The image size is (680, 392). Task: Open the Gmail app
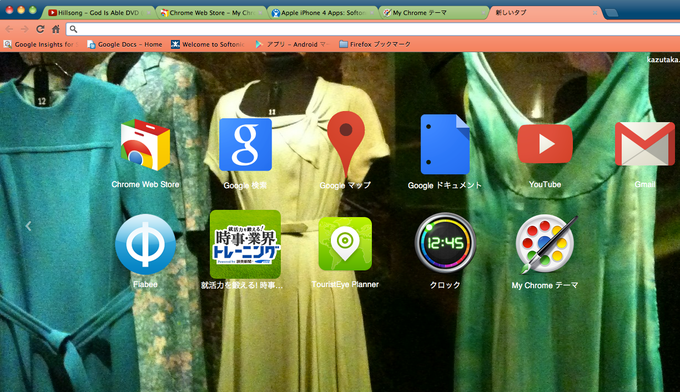(645, 144)
